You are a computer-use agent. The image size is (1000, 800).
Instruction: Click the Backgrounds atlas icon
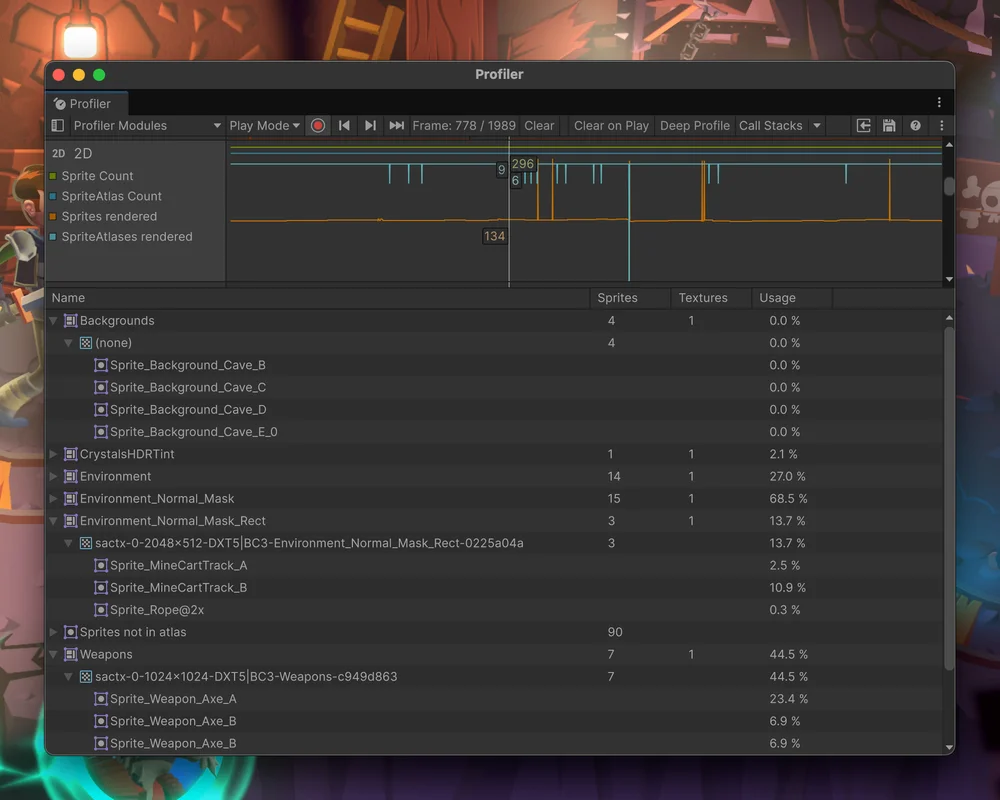(71, 321)
